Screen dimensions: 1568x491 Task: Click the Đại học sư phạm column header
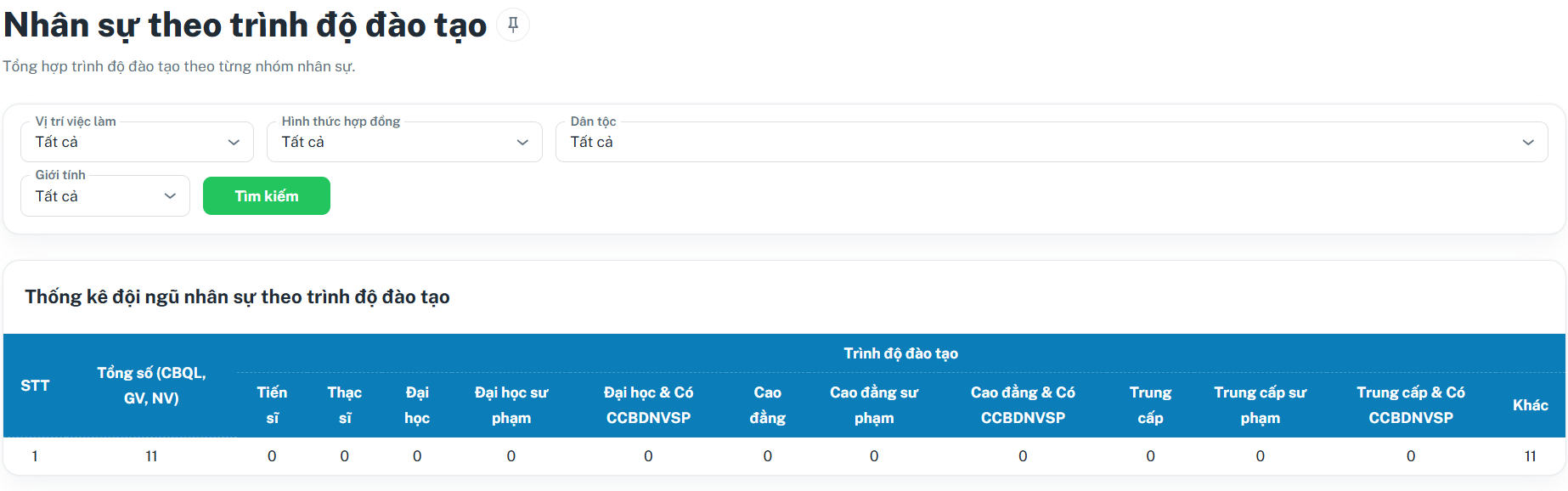[x=511, y=405]
